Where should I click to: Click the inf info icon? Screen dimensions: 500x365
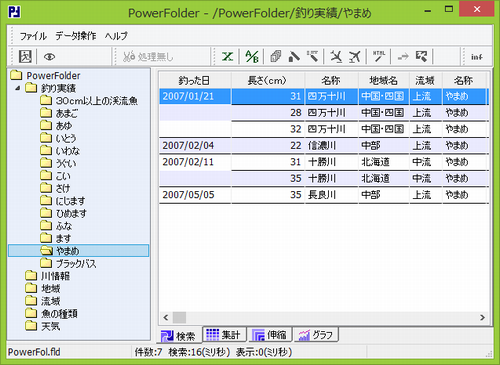477,57
